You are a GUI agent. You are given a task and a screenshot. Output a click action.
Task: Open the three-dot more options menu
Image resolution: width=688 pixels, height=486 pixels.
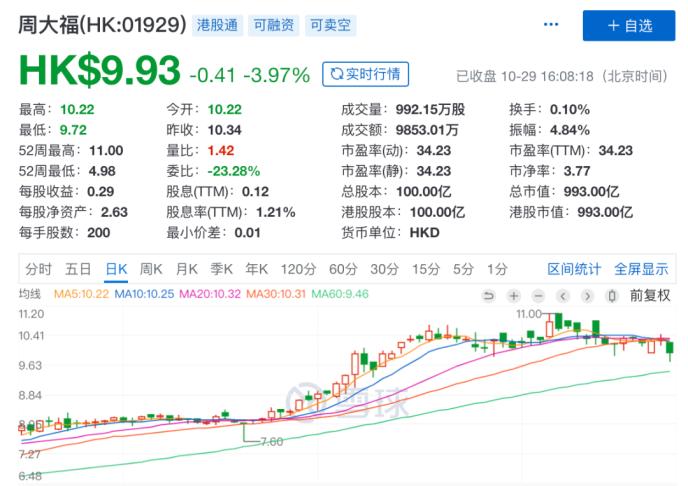point(551,25)
